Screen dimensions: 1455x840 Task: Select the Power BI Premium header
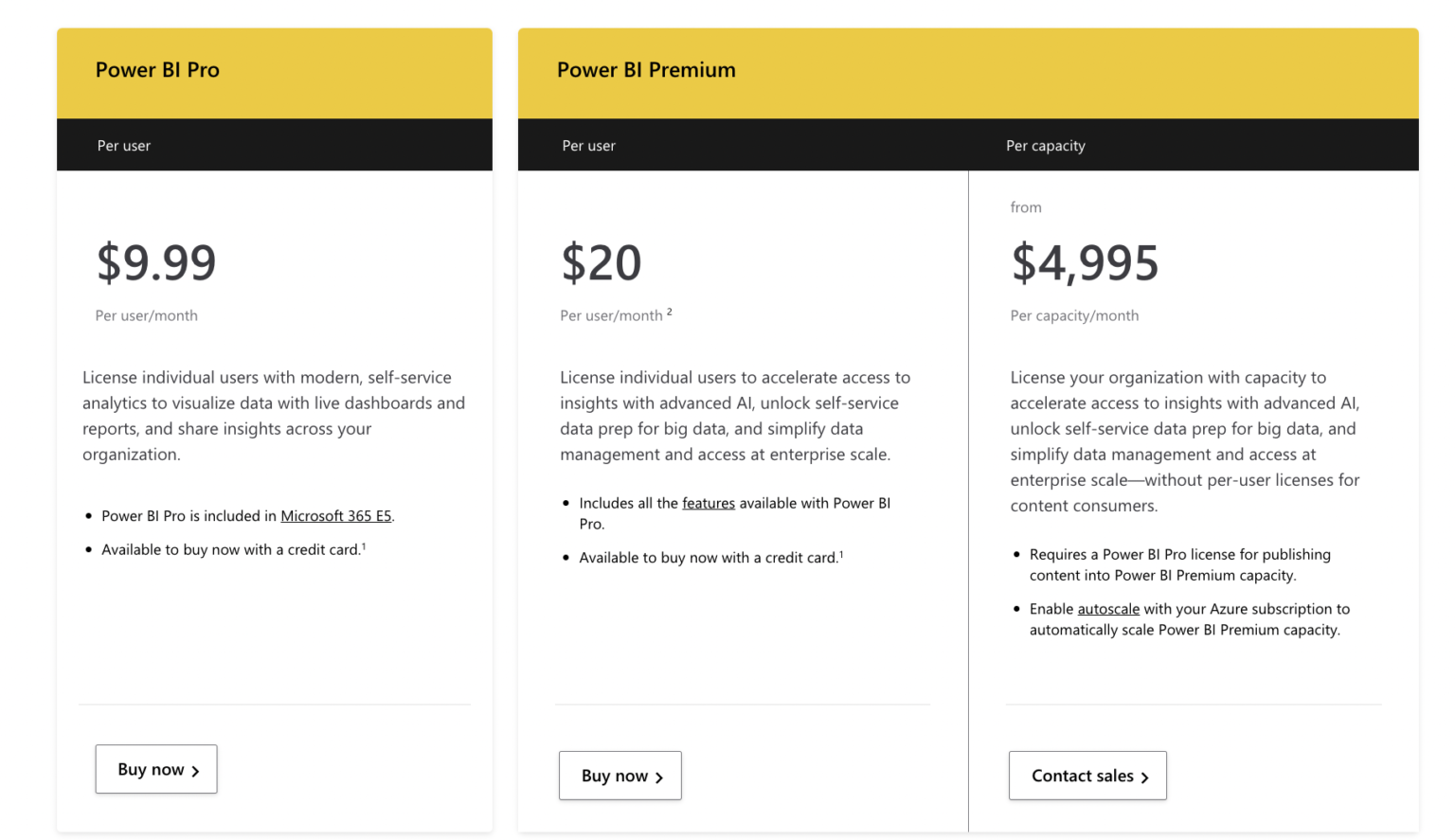coord(646,69)
